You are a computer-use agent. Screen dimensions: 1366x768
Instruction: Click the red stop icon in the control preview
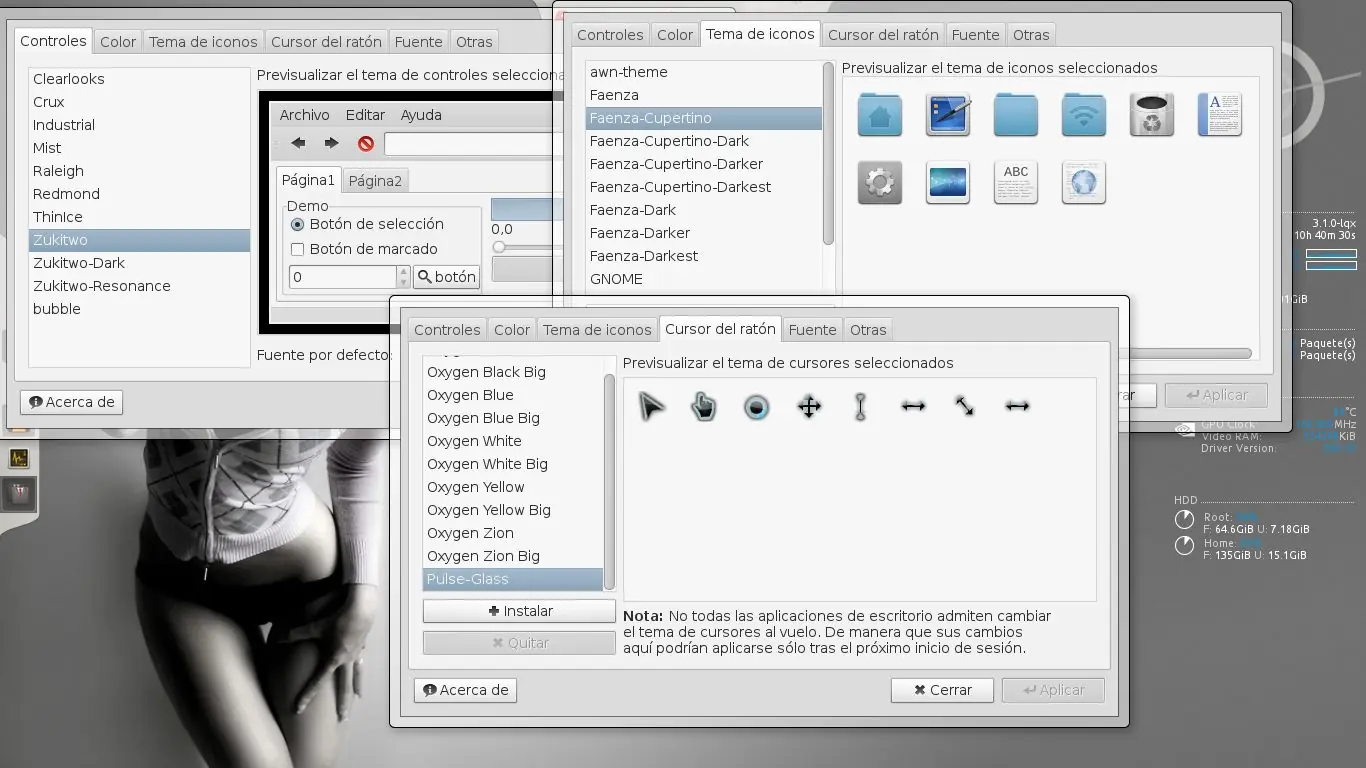tap(366, 144)
